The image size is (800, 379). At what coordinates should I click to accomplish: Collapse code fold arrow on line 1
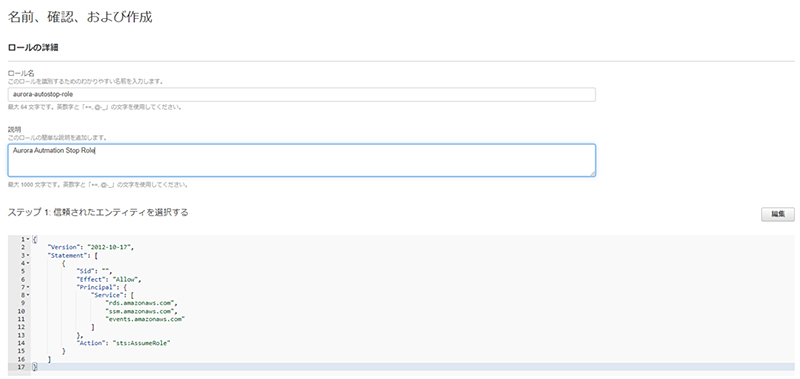pyautogui.click(x=28, y=239)
